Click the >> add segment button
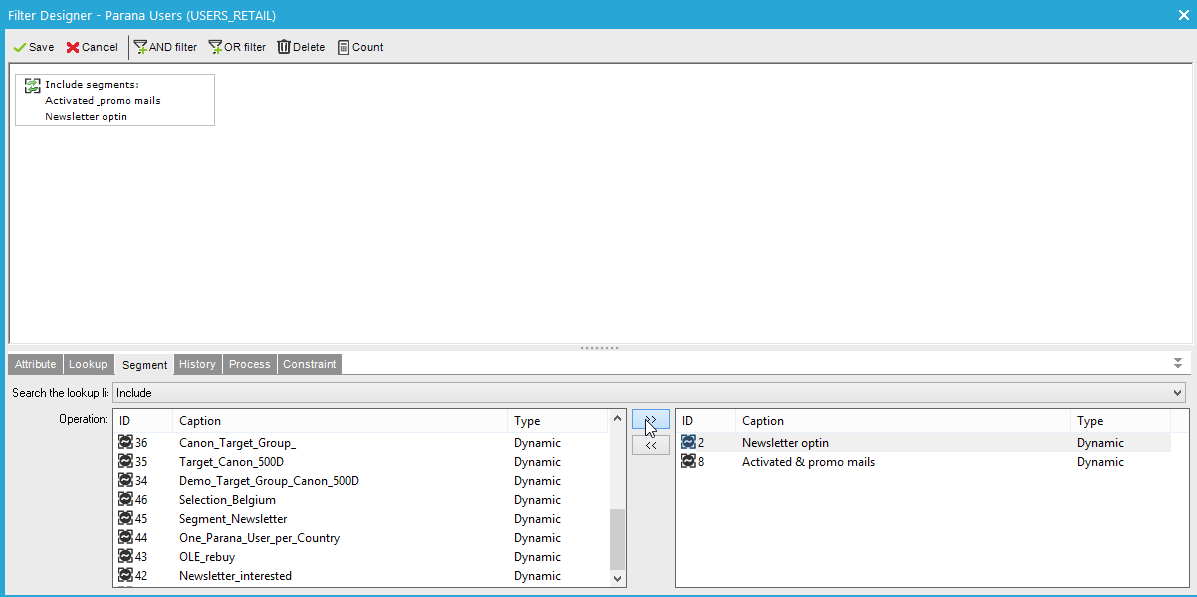The image size is (1197, 597). [651, 420]
